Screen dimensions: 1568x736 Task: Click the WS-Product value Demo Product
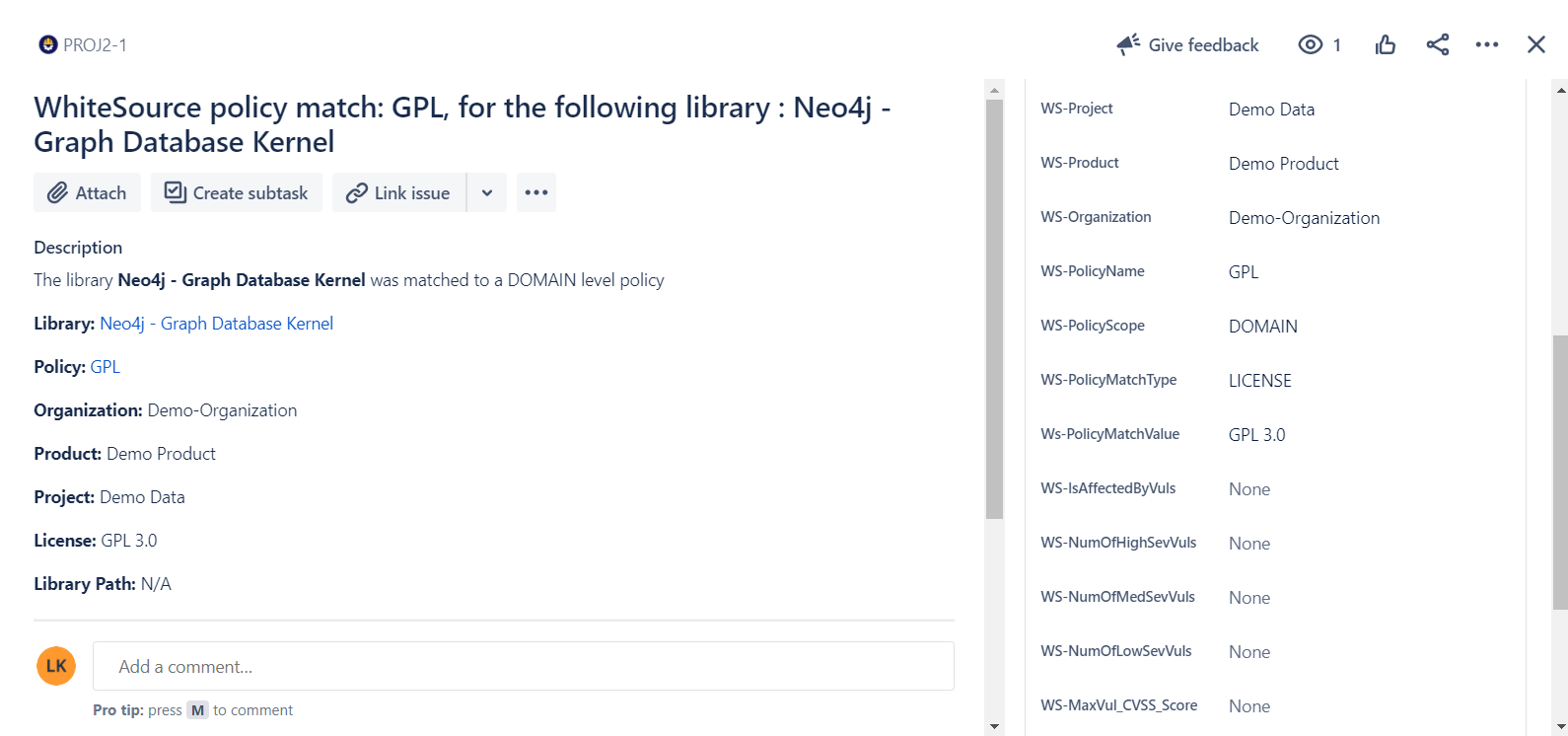[1283, 164]
